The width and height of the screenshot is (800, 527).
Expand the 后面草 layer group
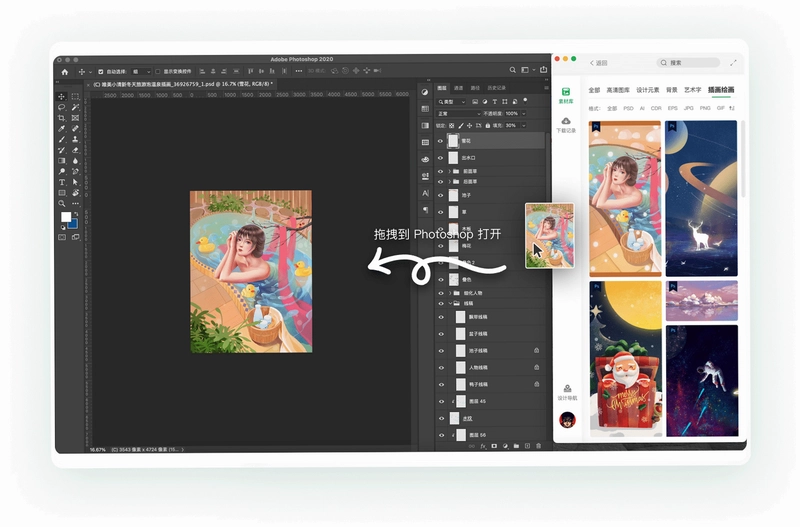pyautogui.click(x=449, y=182)
